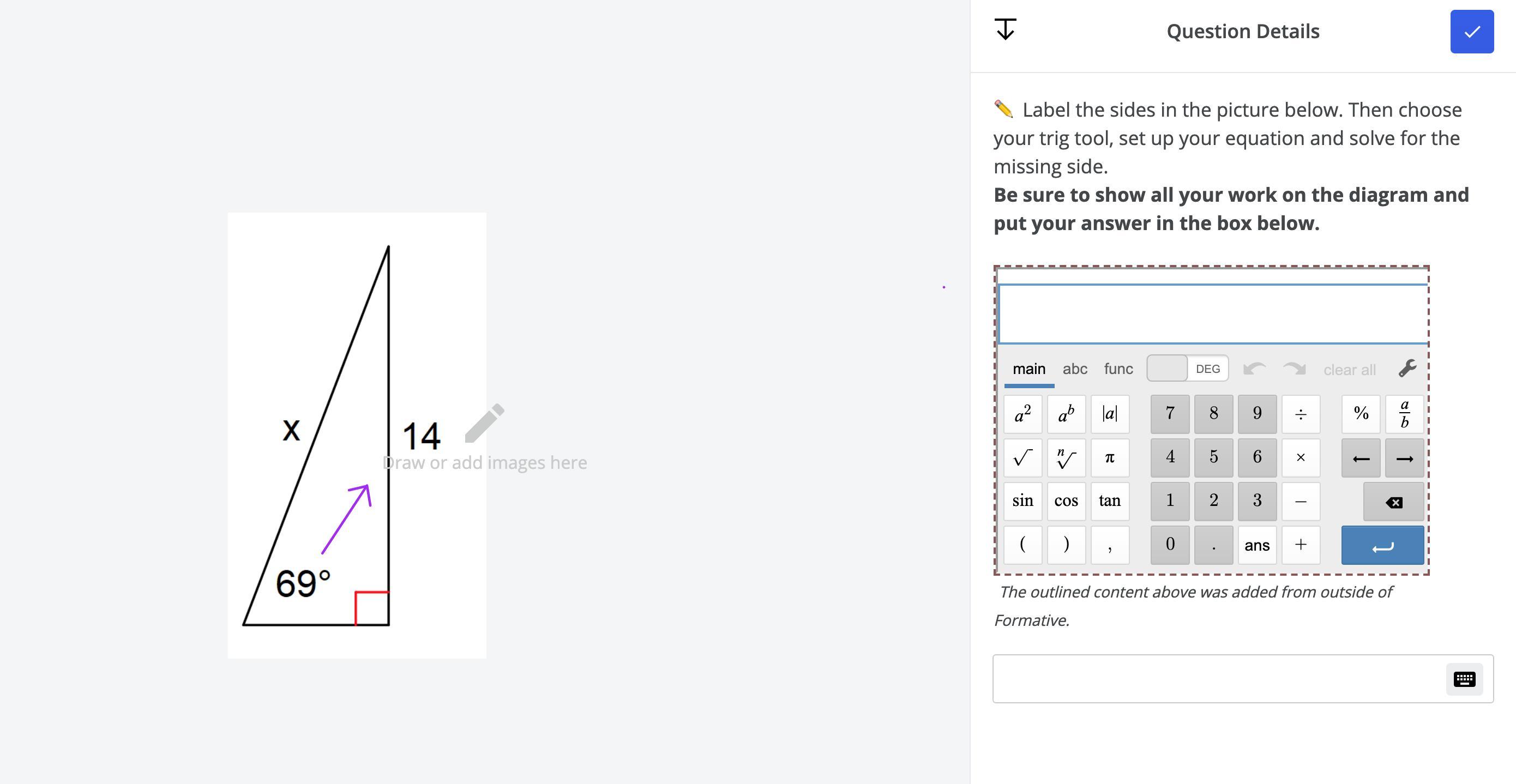Move cursor left with left arrow key
This screenshot has height=784, width=1516.
pos(1361,458)
